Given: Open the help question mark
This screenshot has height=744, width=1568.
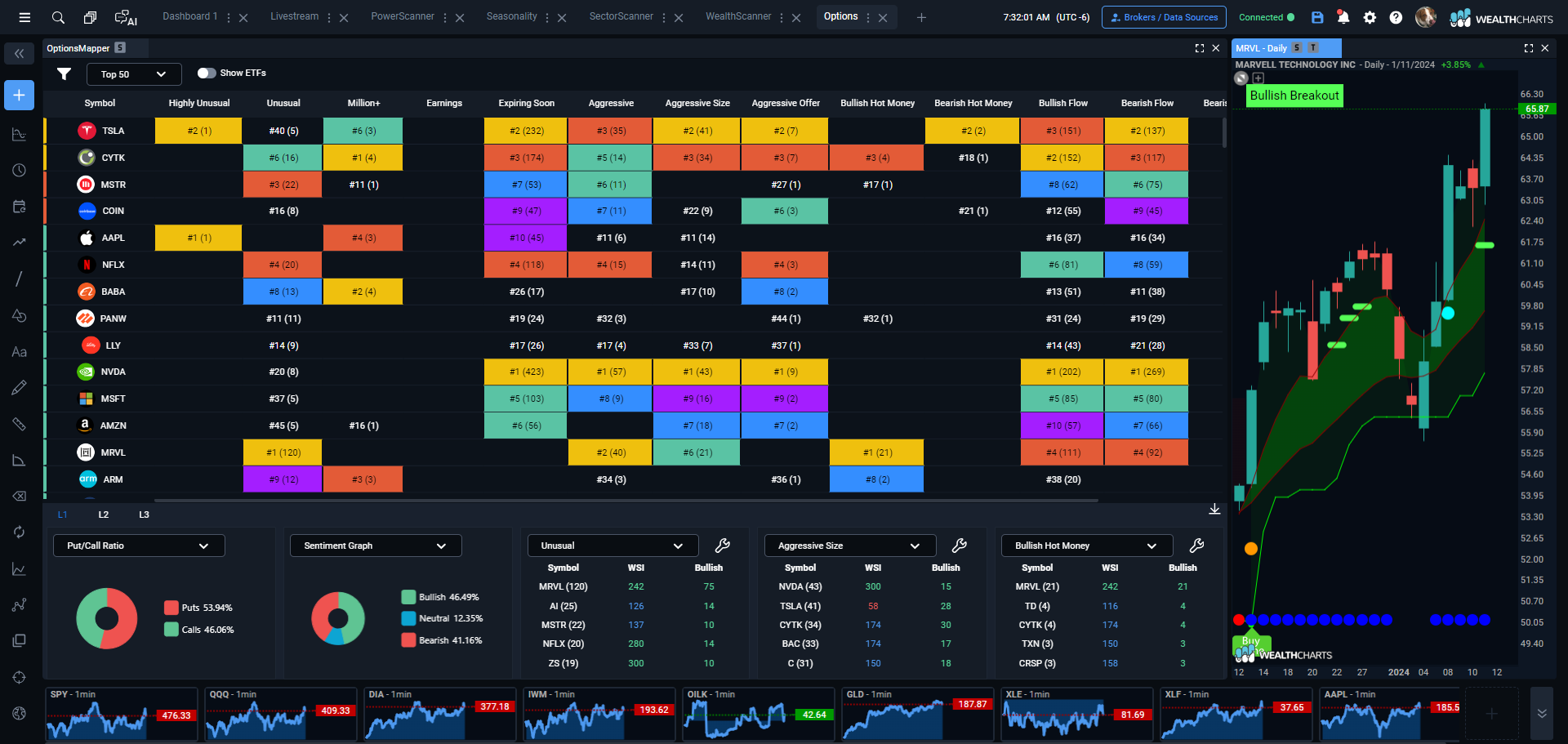Looking at the screenshot, I should [1396, 17].
